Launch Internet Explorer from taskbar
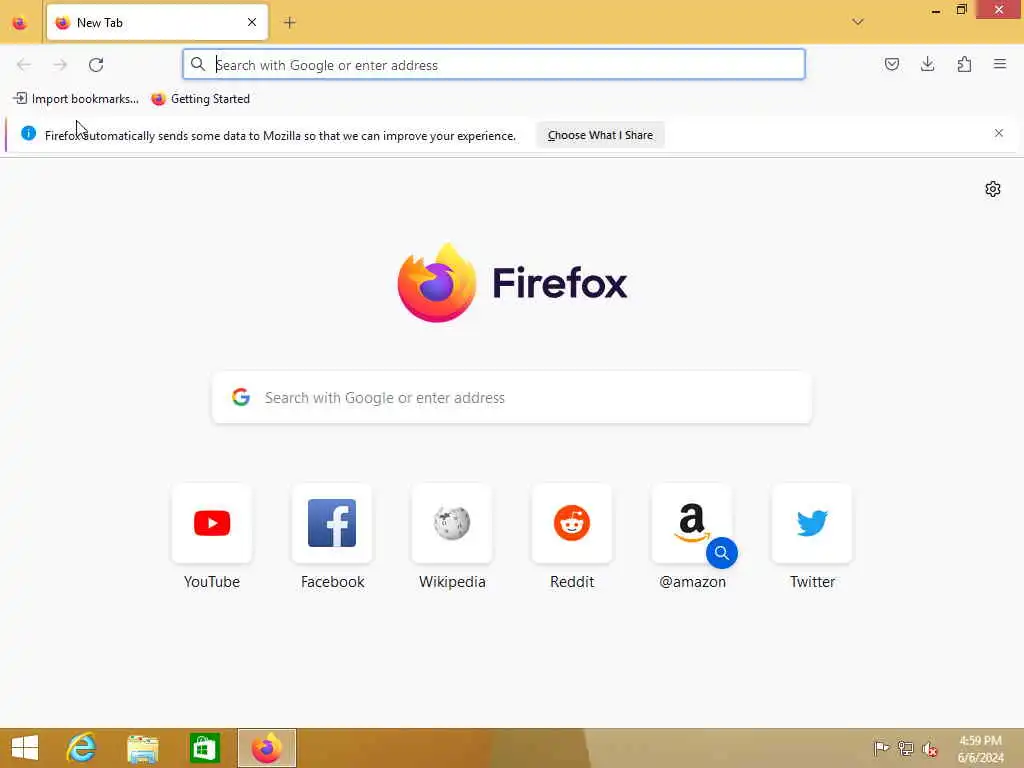This screenshot has width=1024, height=768. 82,748
